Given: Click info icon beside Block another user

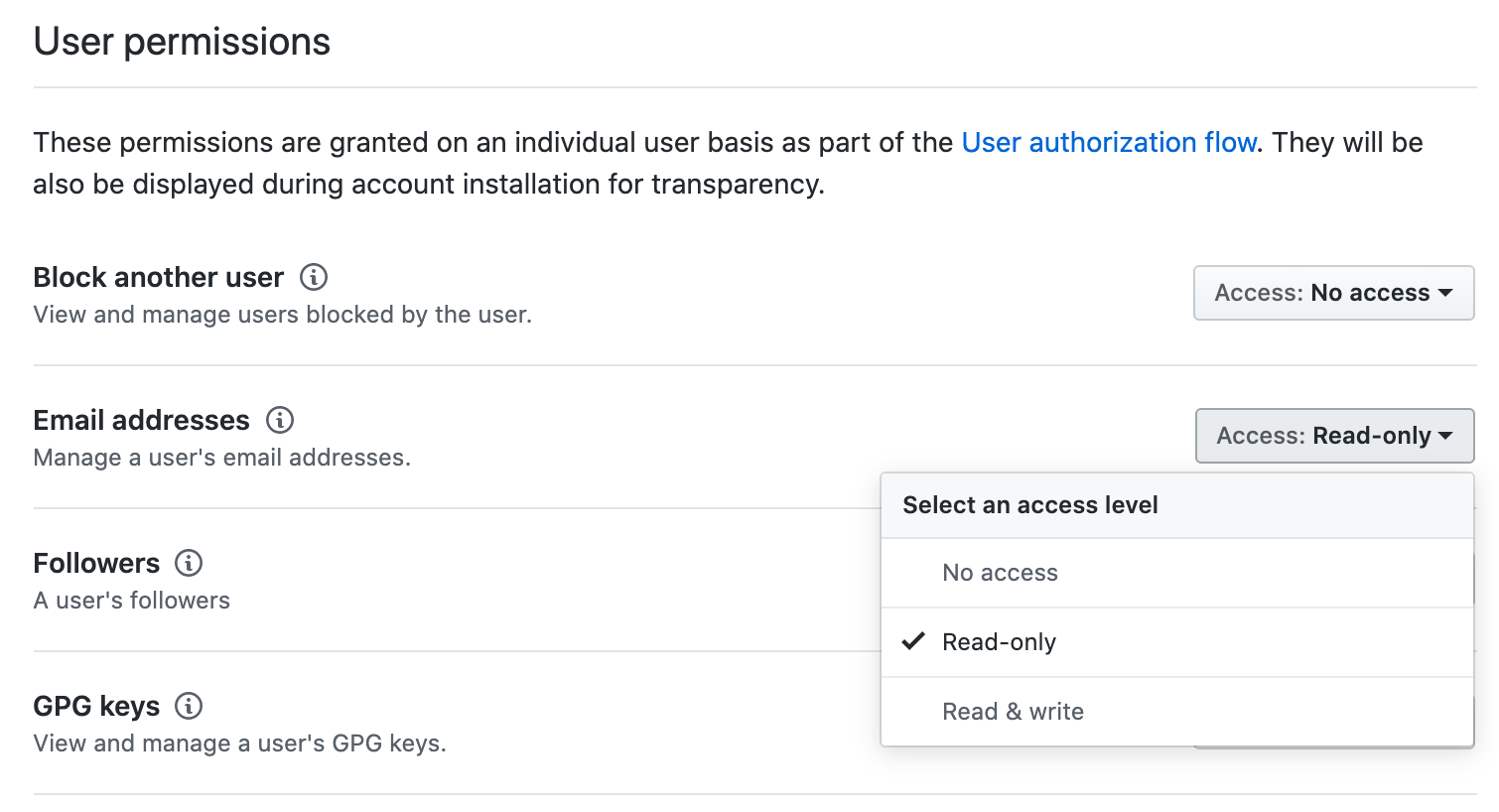Looking at the screenshot, I should click(x=314, y=277).
